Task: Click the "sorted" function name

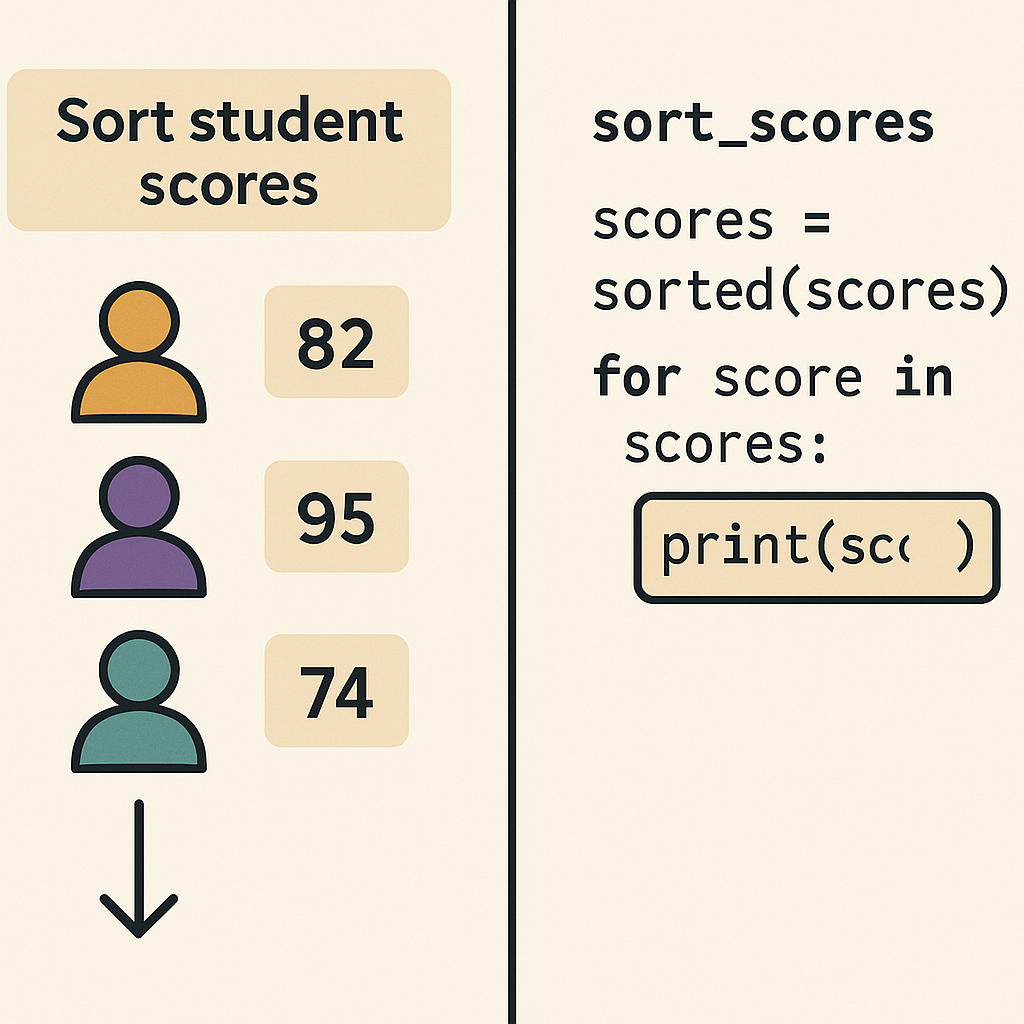Action: point(679,292)
